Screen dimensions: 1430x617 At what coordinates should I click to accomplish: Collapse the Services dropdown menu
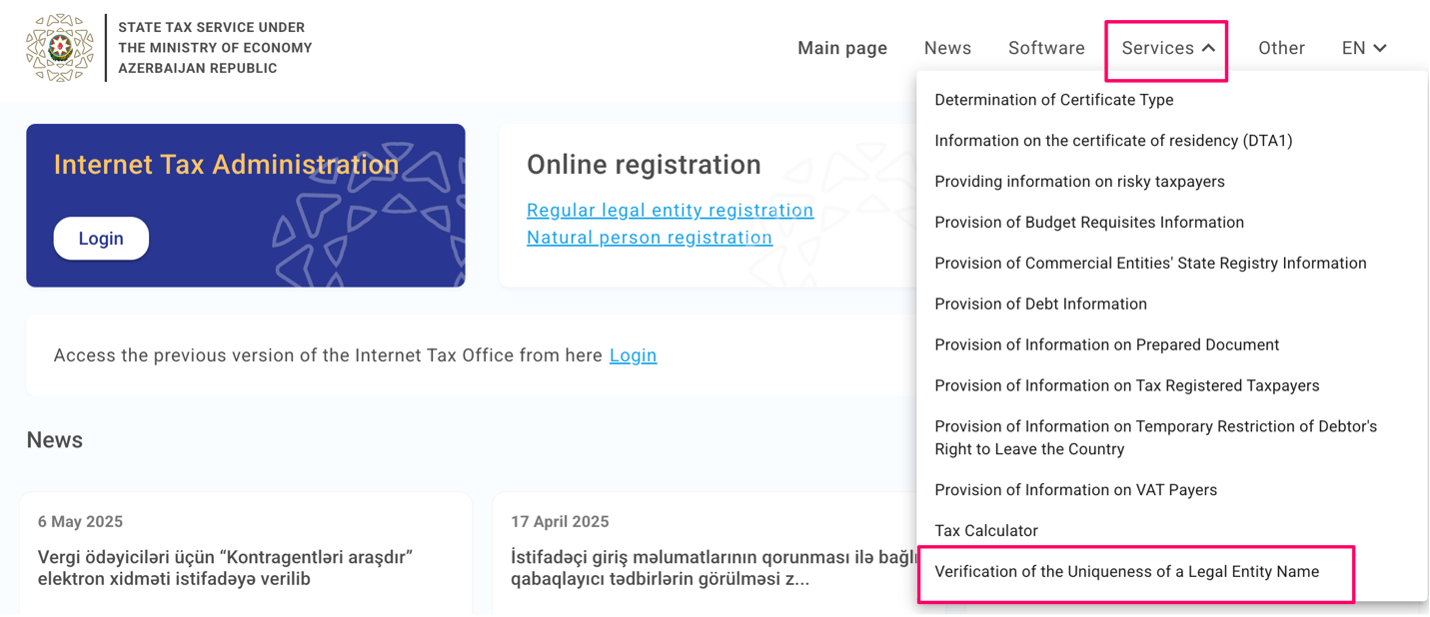click(1167, 48)
